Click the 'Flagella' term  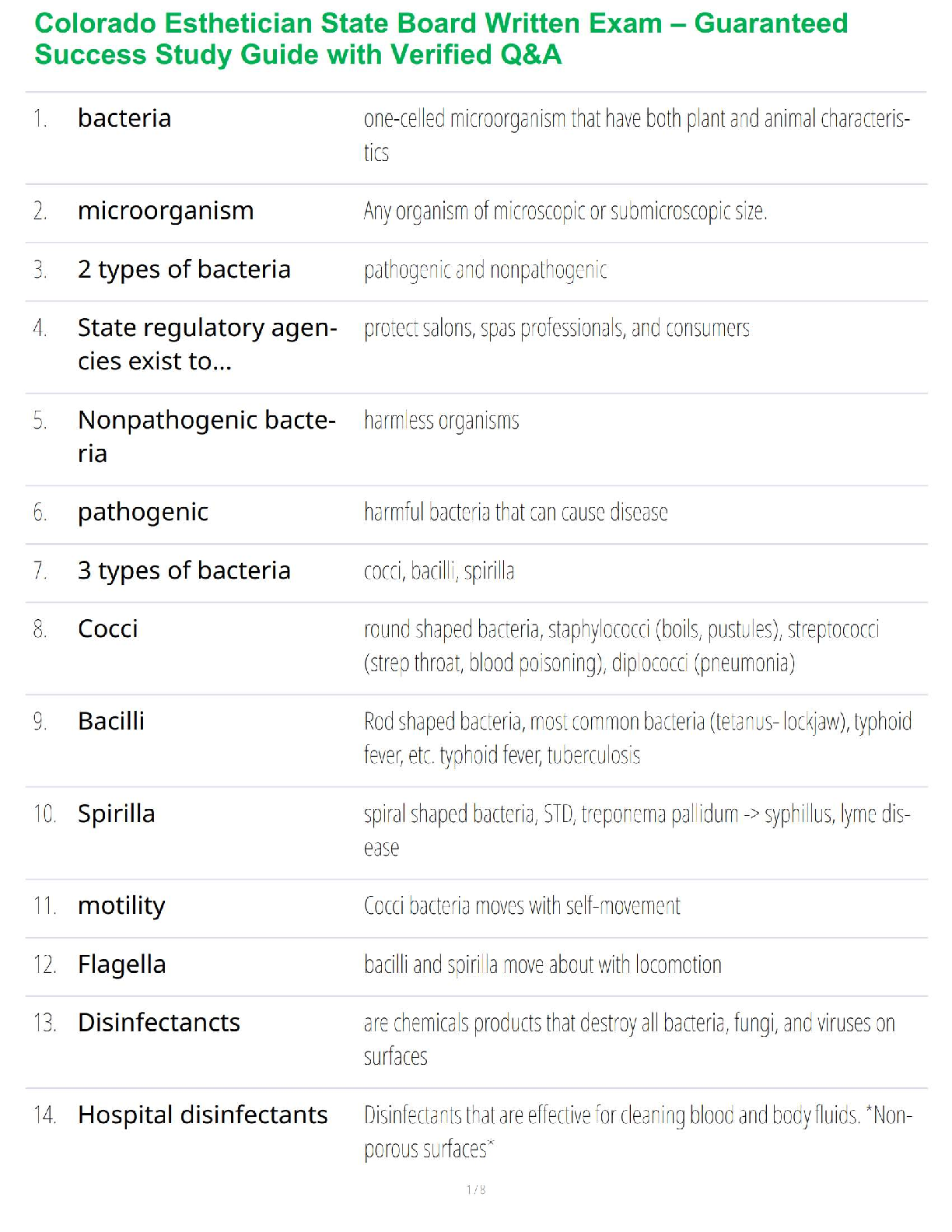(122, 964)
